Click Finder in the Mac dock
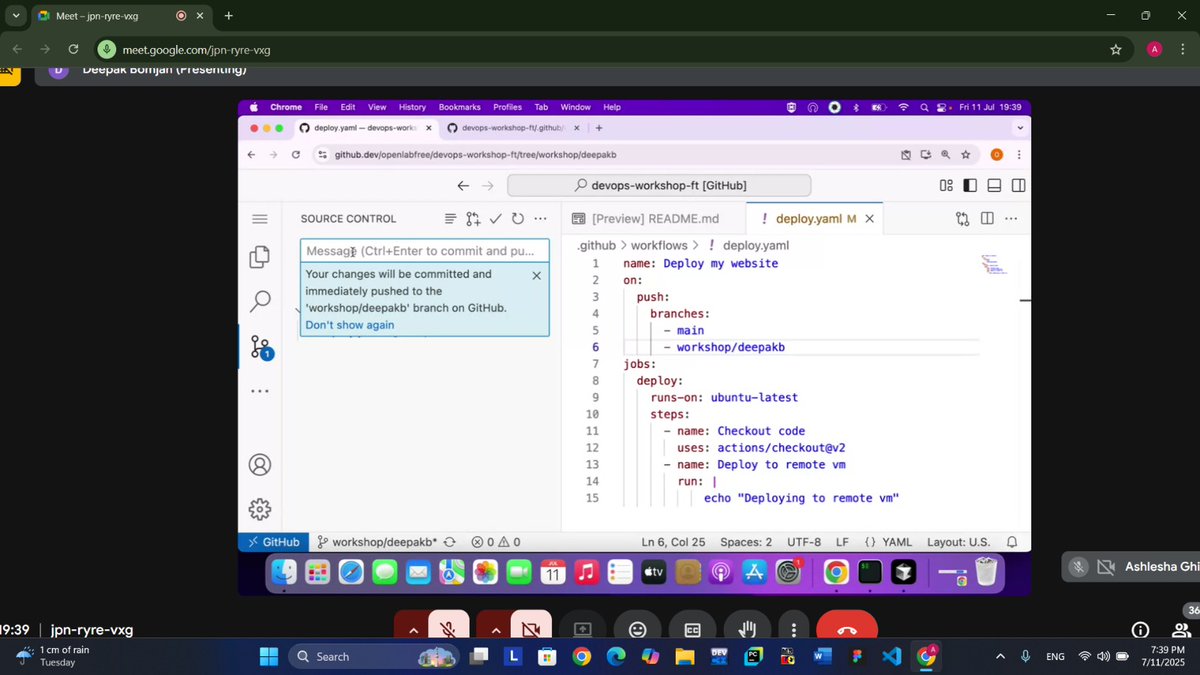1200x675 pixels. [x=284, y=572]
